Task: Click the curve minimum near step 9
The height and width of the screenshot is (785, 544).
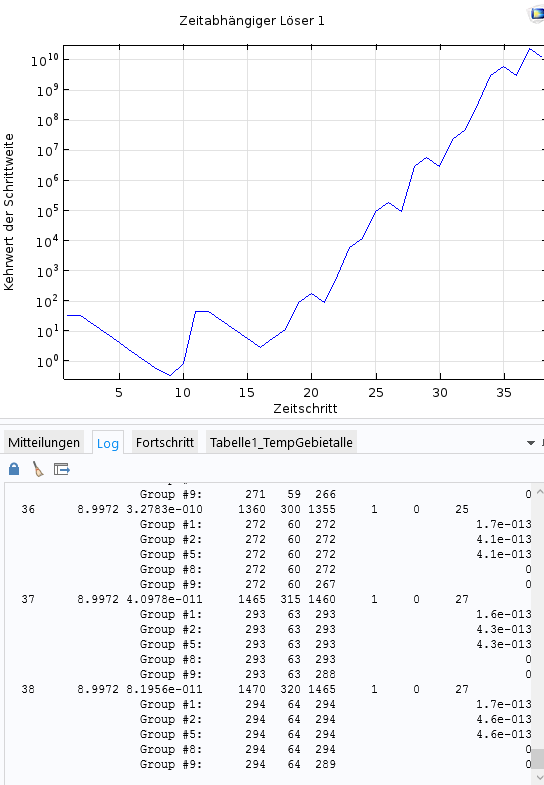Action: click(x=170, y=375)
